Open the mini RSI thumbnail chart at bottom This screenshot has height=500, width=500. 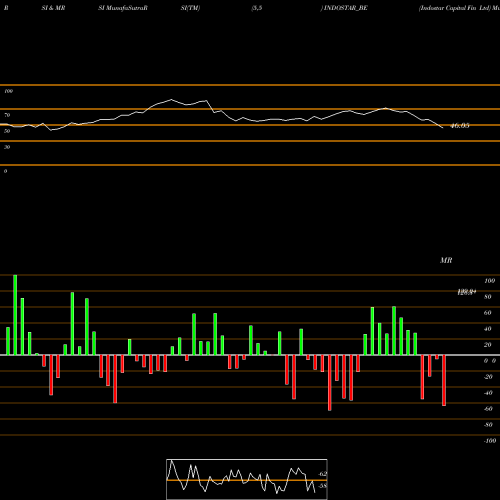tap(247, 479)
